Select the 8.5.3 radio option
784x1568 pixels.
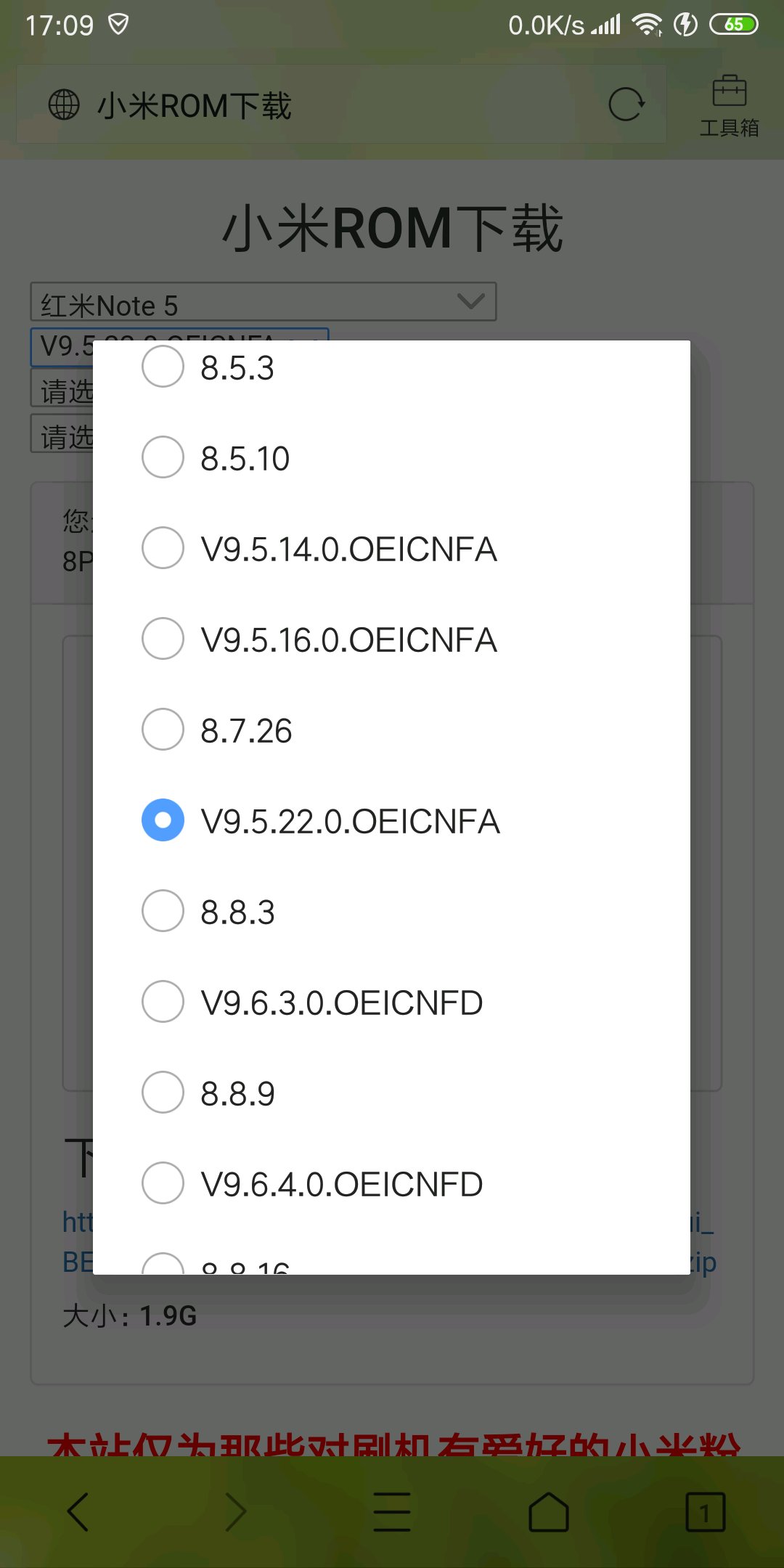(x=391, y=367)
